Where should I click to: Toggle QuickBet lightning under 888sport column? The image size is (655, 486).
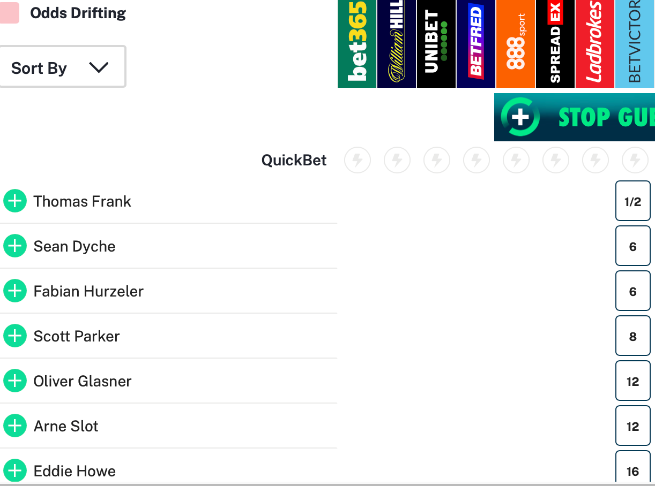[515, 160]
